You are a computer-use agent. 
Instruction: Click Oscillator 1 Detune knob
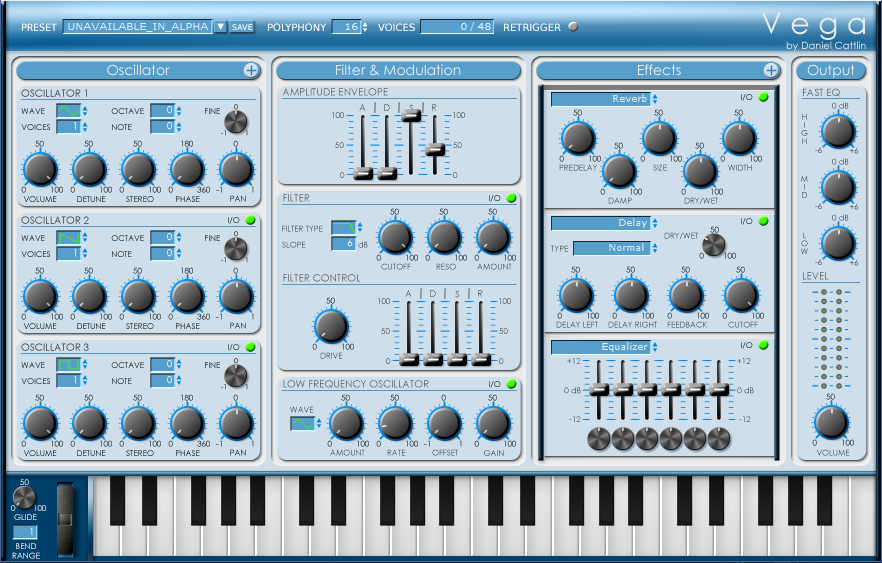click(x=89, y=169)
